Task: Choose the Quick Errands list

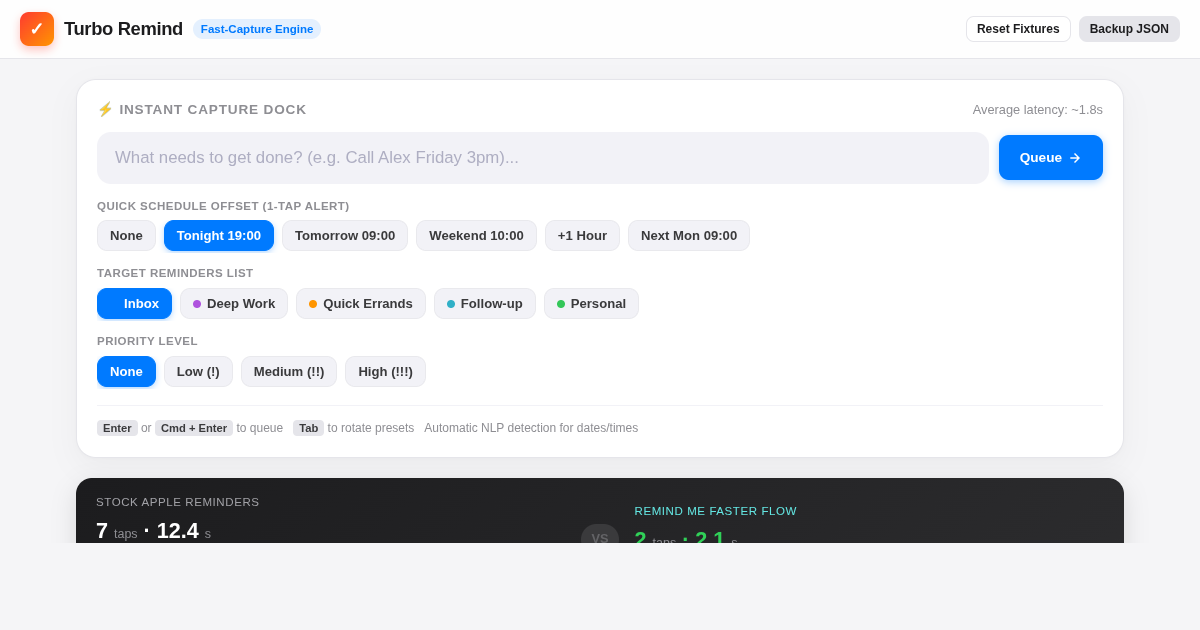Action: (361, 304)
